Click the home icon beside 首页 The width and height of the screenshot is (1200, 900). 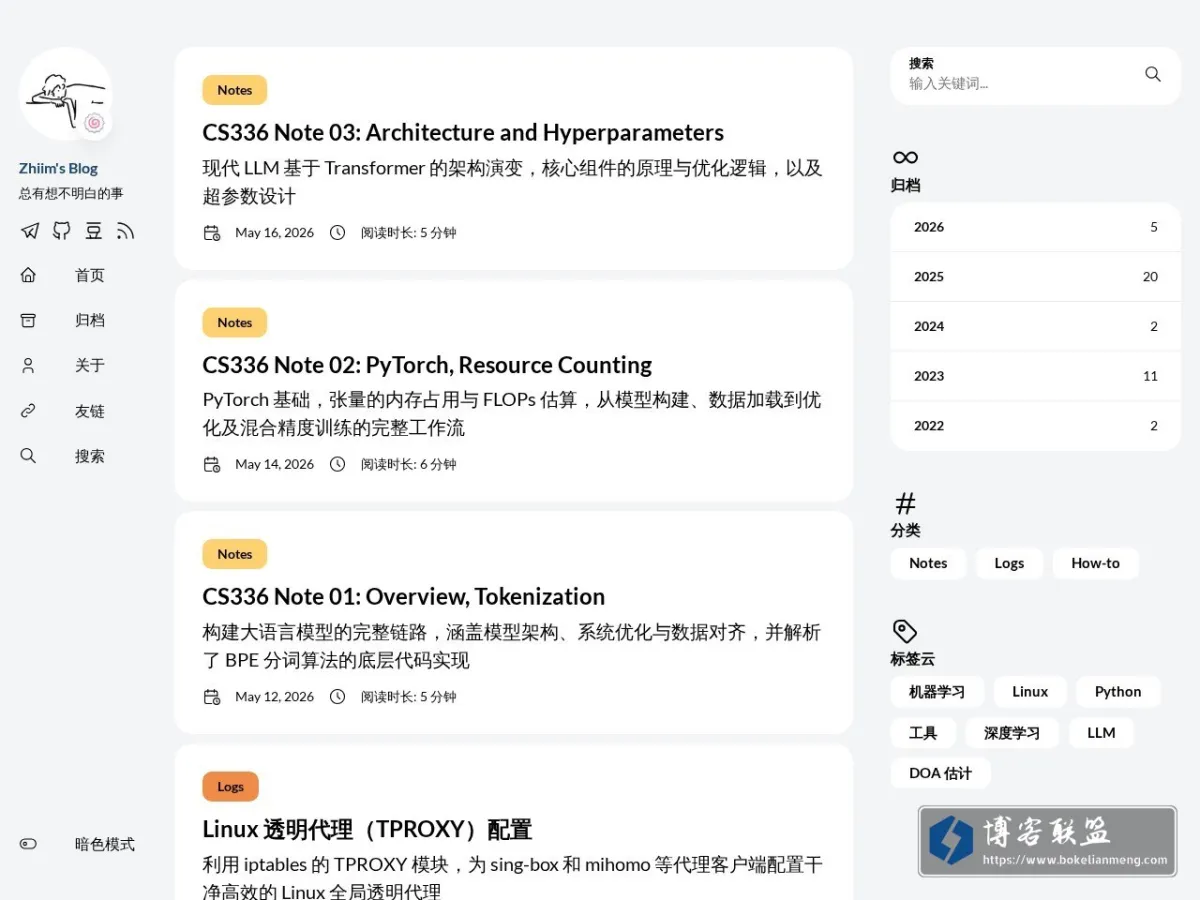coord(28,275)
